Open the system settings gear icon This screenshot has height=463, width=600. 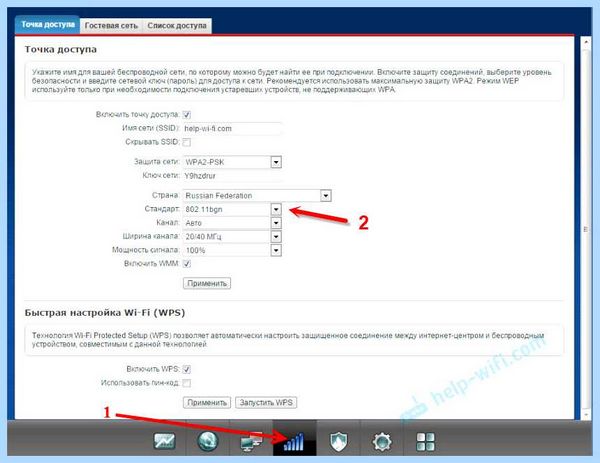pos(382,442)
